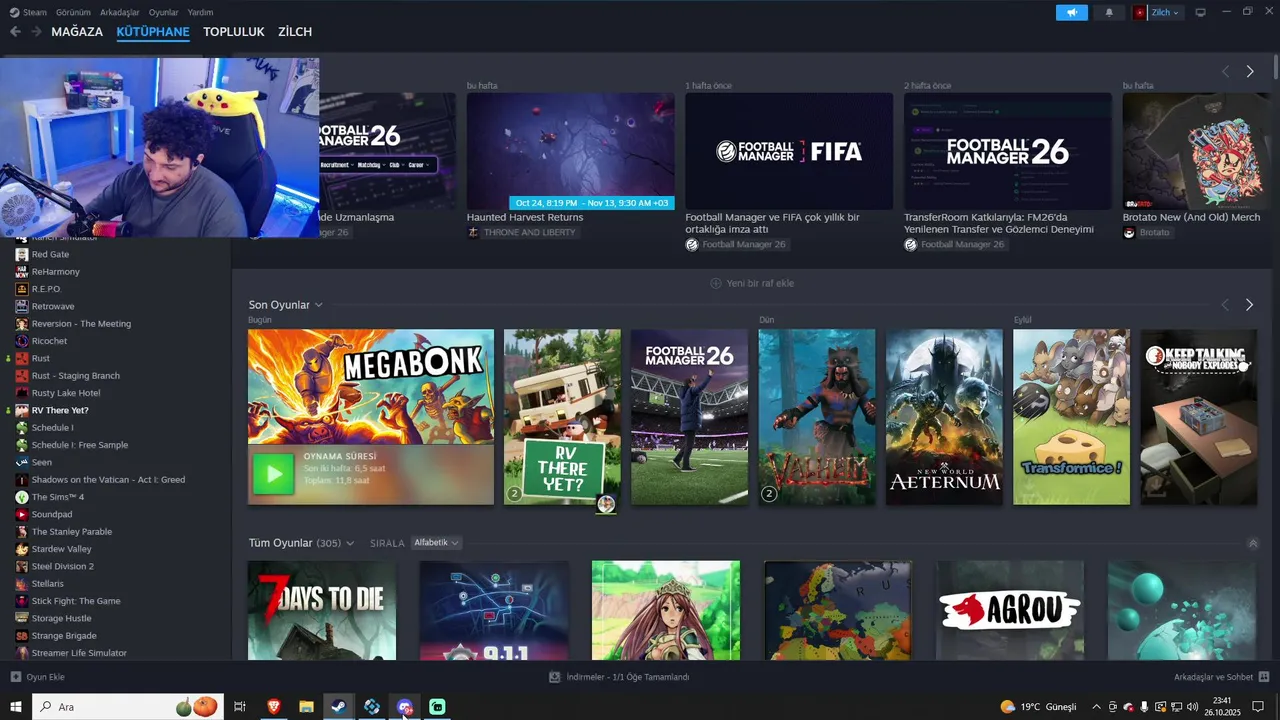The height and width of the screenshot is (720, 1280).
Task: Click the Soundpad icon in library list
Action: coord(22,514)
